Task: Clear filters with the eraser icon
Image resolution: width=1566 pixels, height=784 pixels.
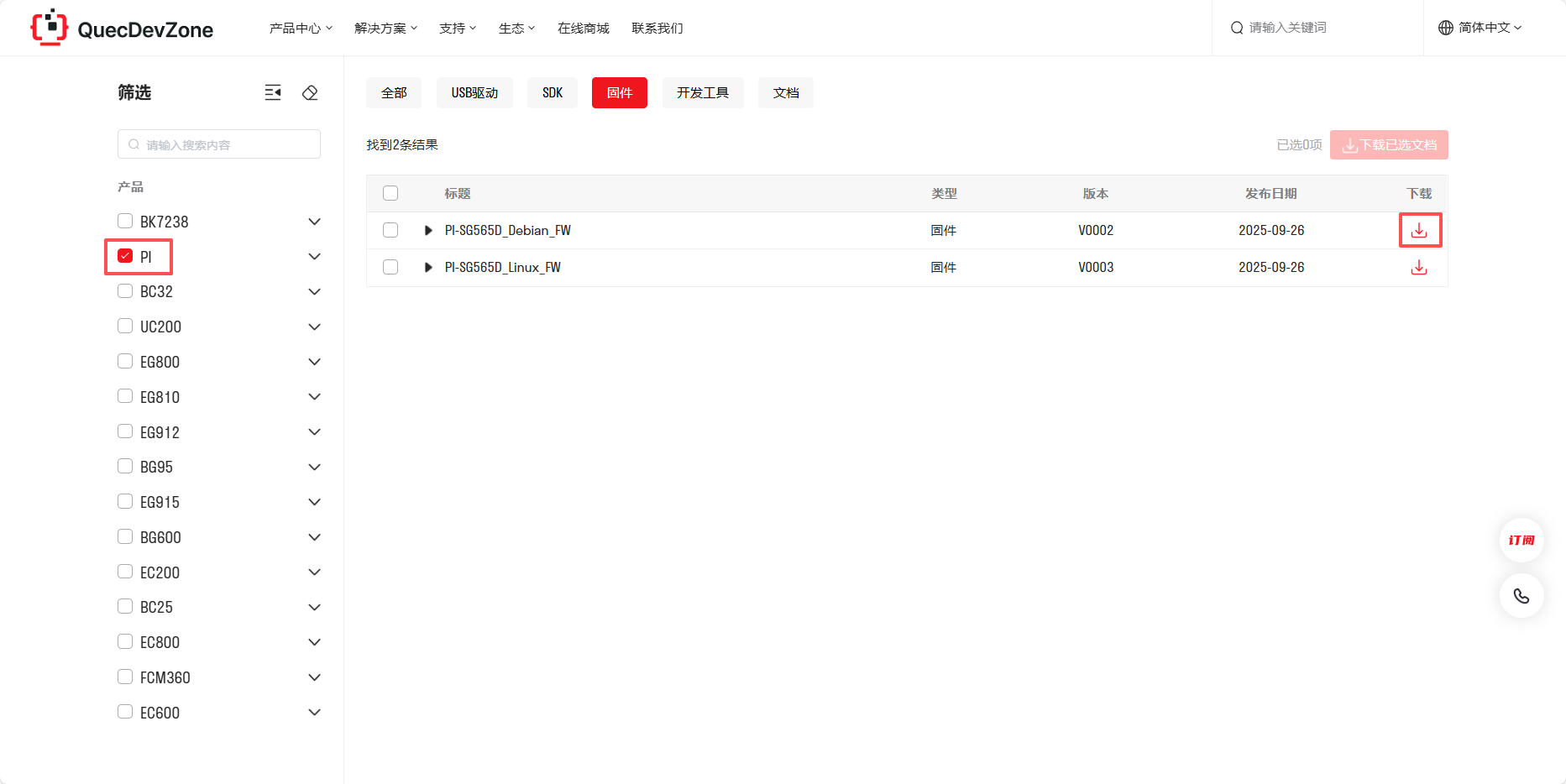Action: click(x=310, y=92)
